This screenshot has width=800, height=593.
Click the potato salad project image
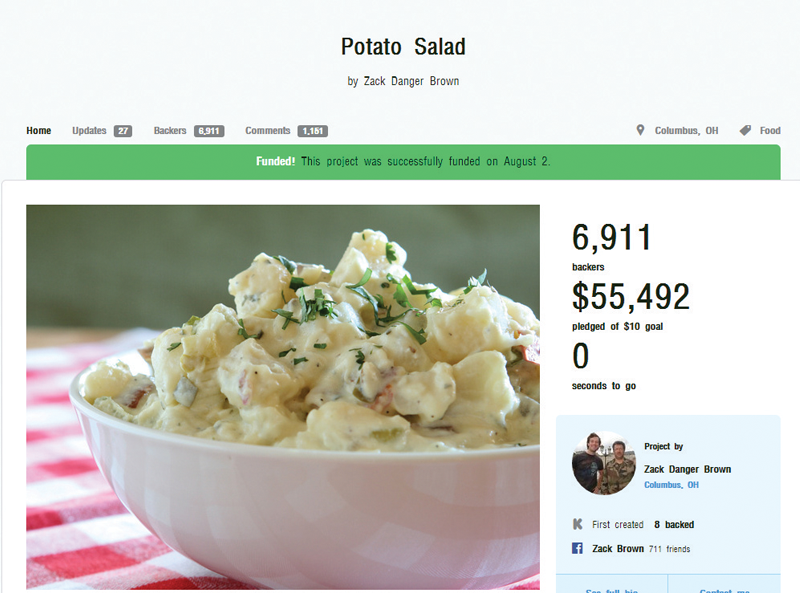click(x=283, y=397)
